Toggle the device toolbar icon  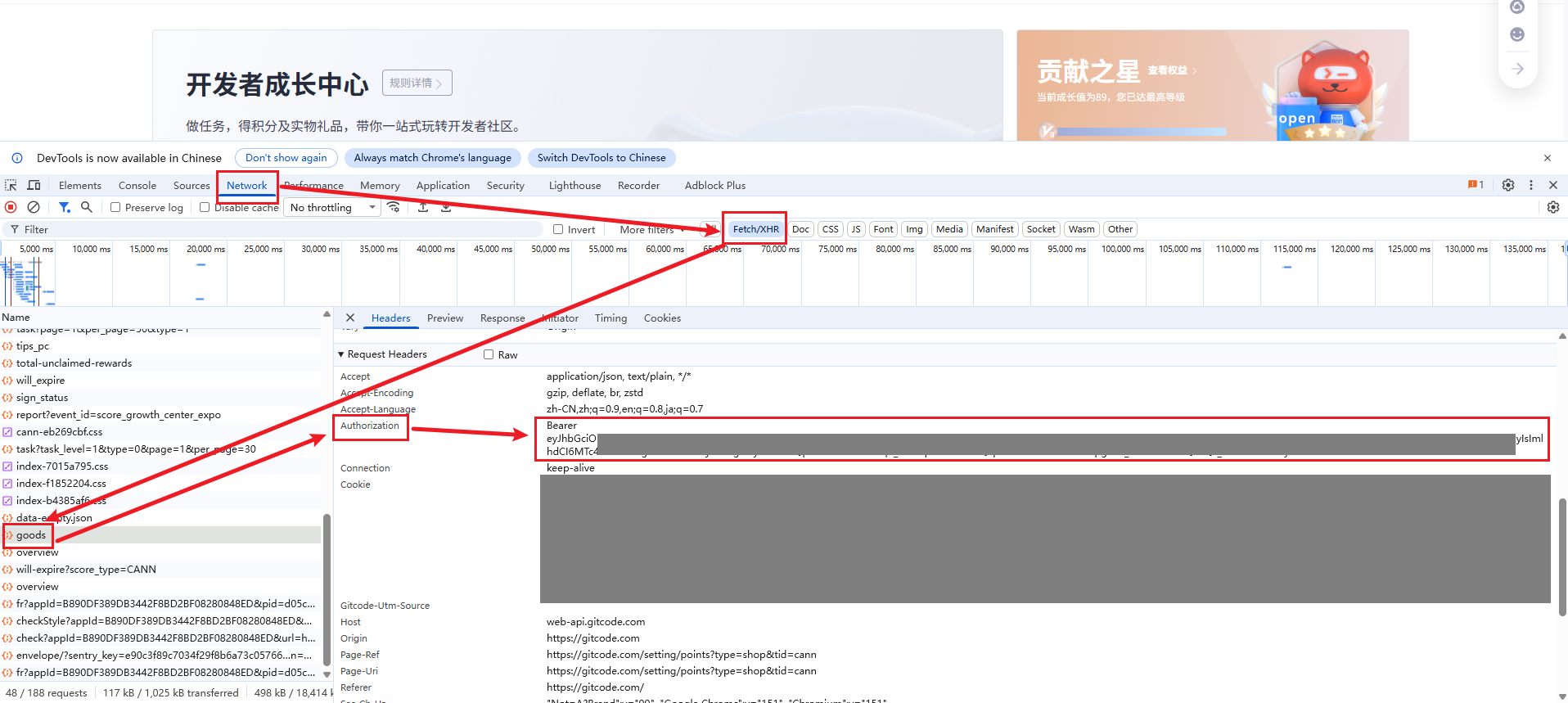[34, 186]
